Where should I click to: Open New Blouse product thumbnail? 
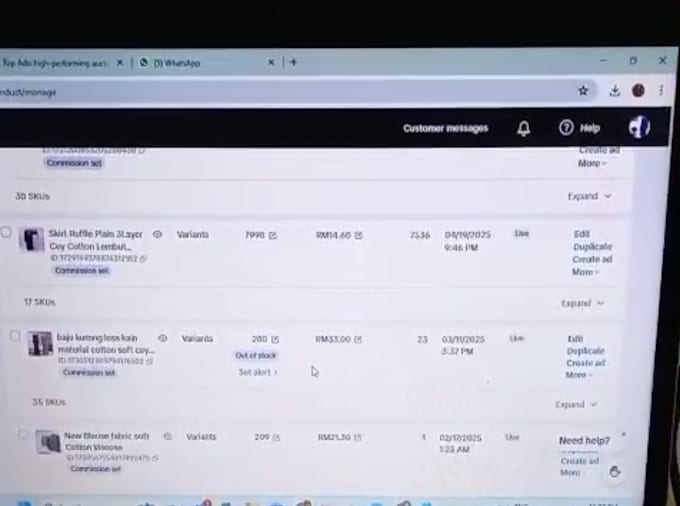tap(48, 442)
